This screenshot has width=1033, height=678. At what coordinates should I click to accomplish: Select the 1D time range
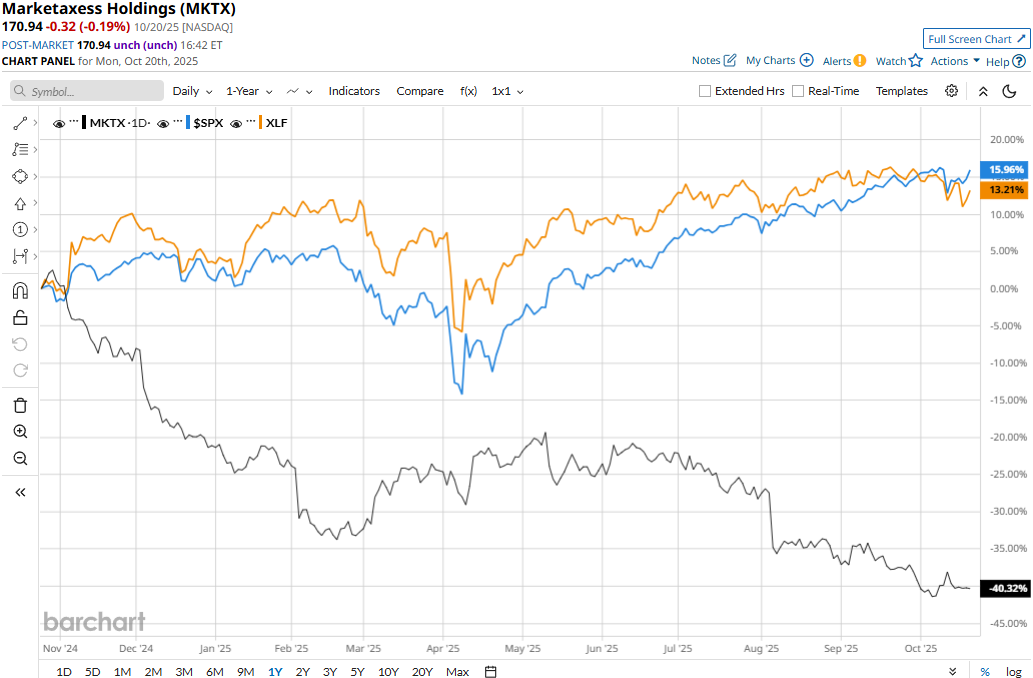pos(64,671)
